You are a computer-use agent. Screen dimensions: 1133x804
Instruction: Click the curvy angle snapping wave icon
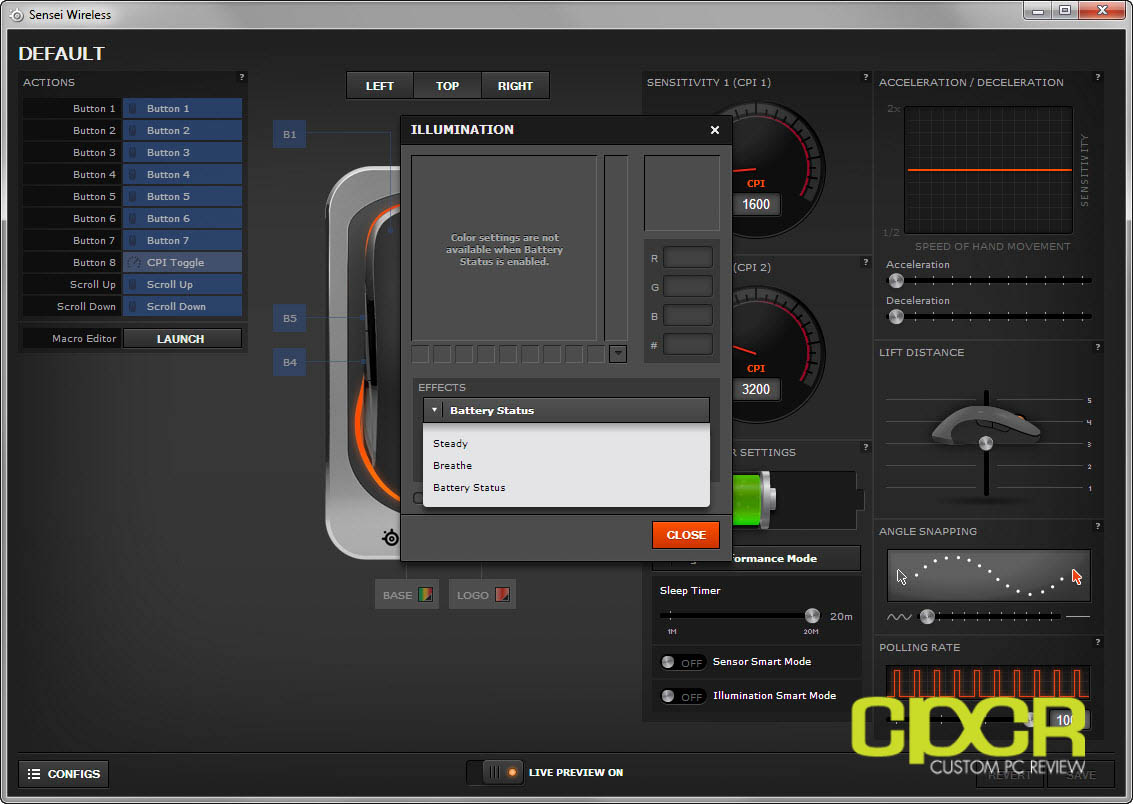tap(899, 617)
